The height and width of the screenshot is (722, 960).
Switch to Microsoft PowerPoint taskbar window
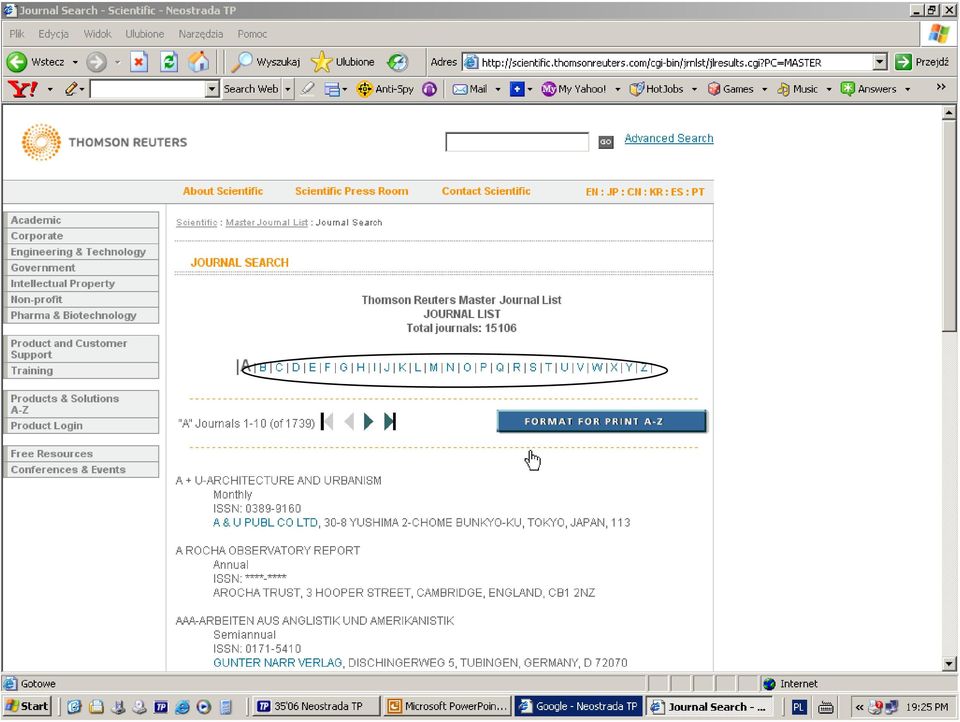tap(449, 706)
